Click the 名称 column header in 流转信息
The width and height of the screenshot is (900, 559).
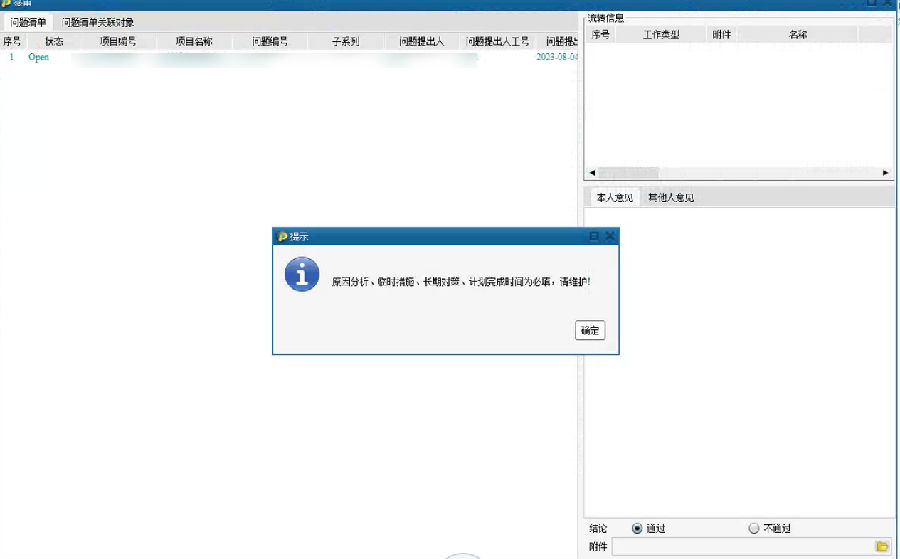tap(798, 34)
